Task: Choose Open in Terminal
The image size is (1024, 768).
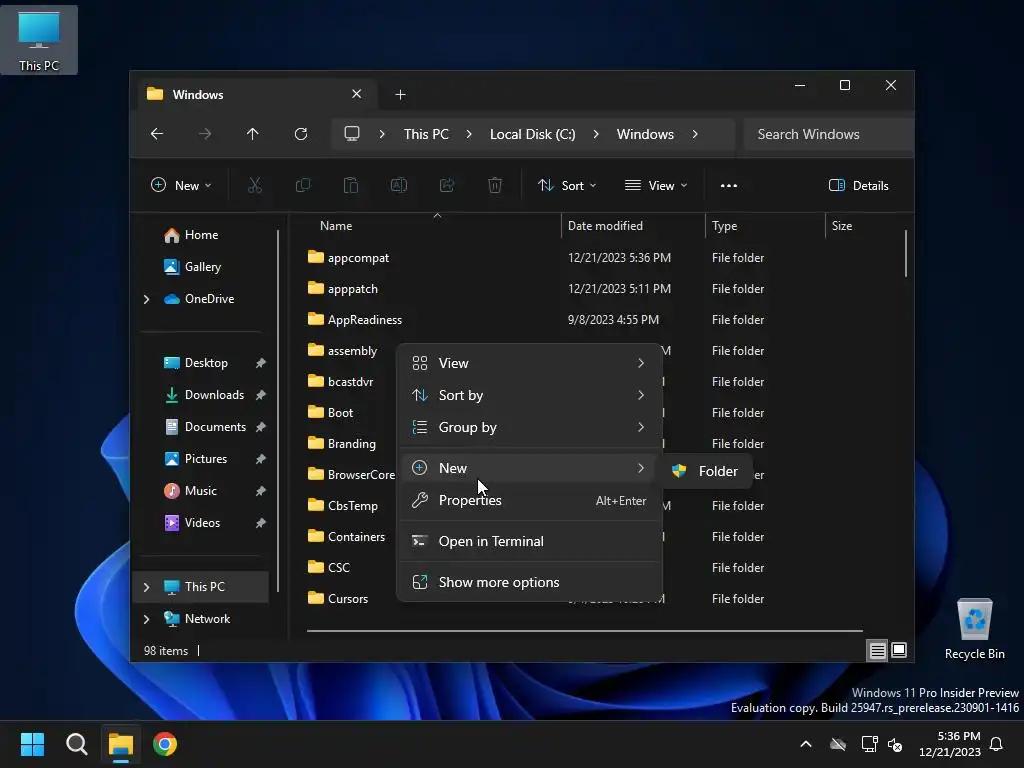Action: (x=529, y=541)
